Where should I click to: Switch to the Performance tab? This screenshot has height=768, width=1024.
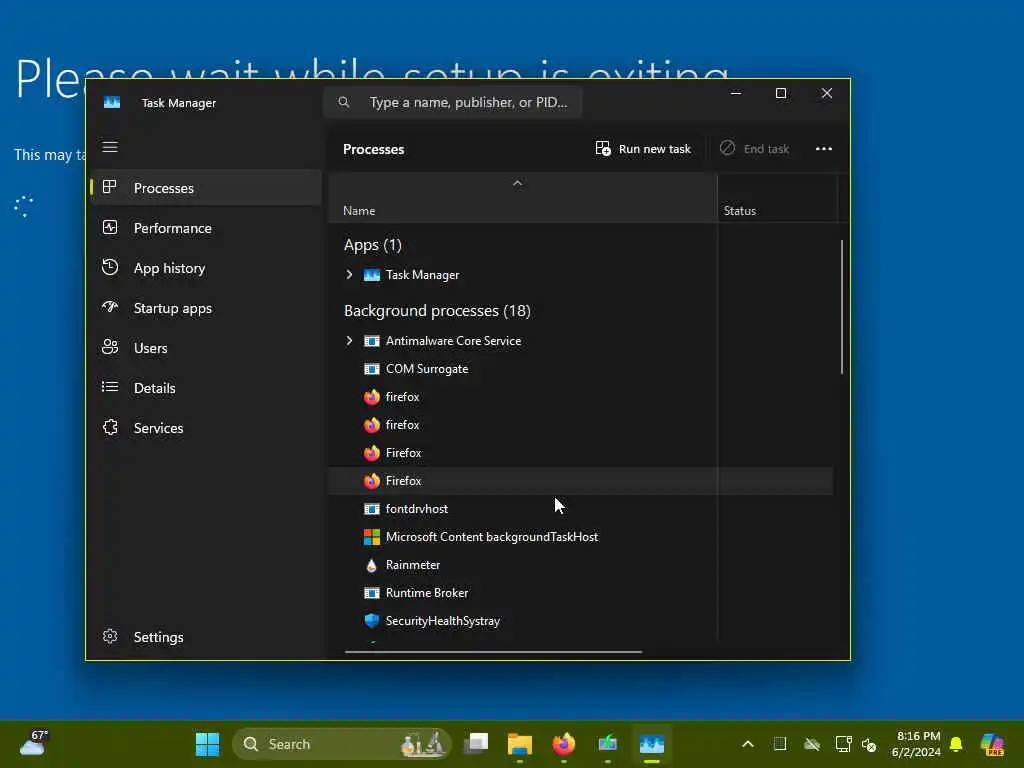206,228
